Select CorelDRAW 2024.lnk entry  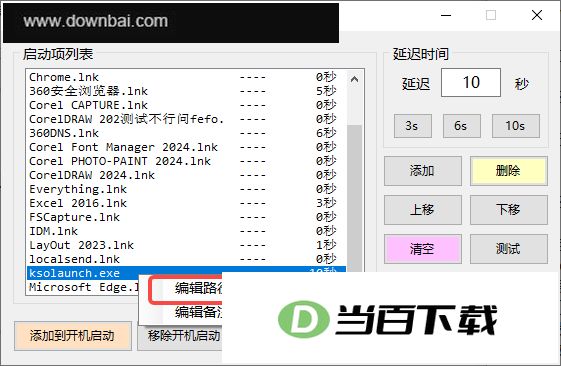[186, 175]
